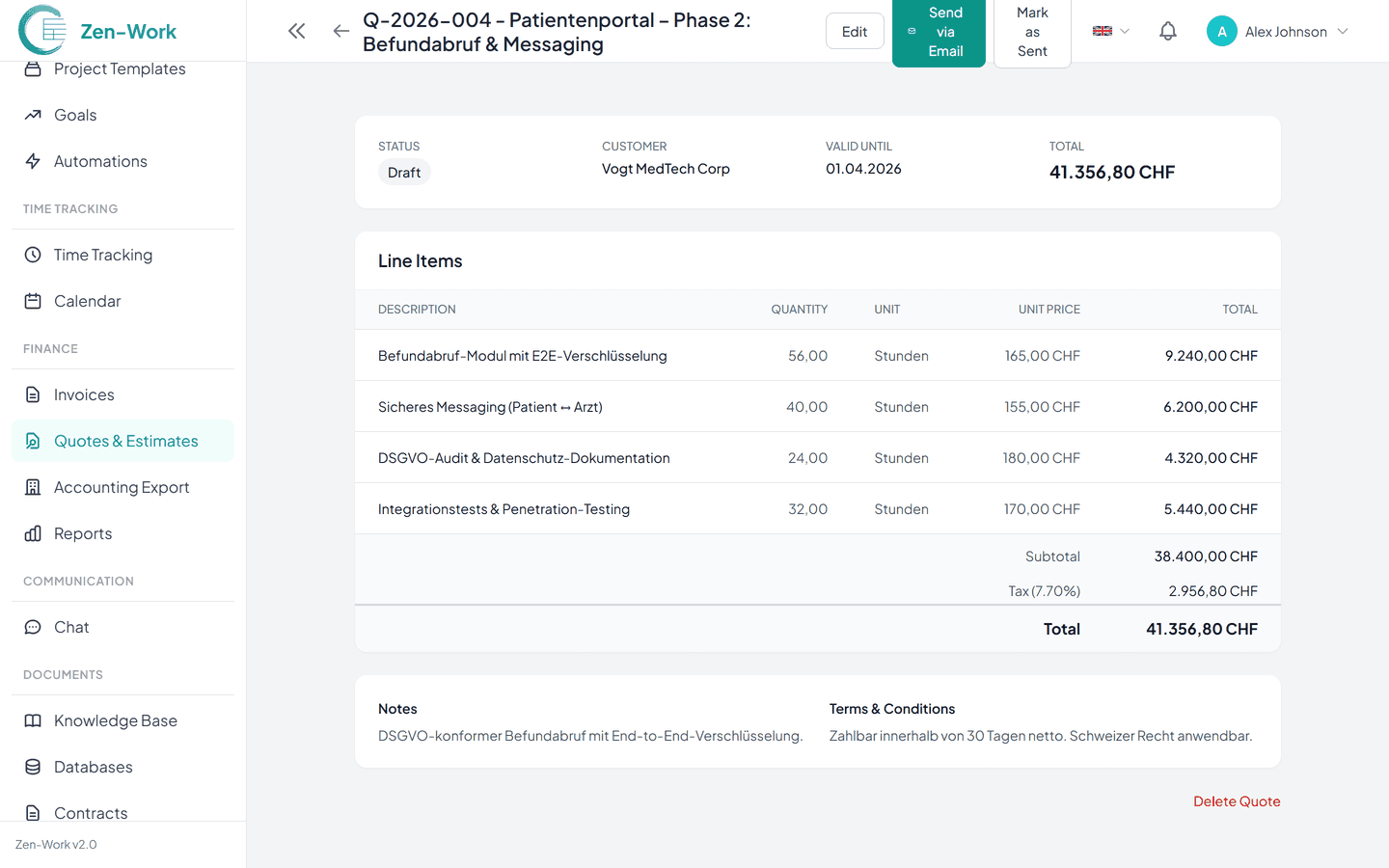This screenshot has width=1389, height=868.
Task: Select Quotes & Estimates menu item
Action: pos(125,441)
